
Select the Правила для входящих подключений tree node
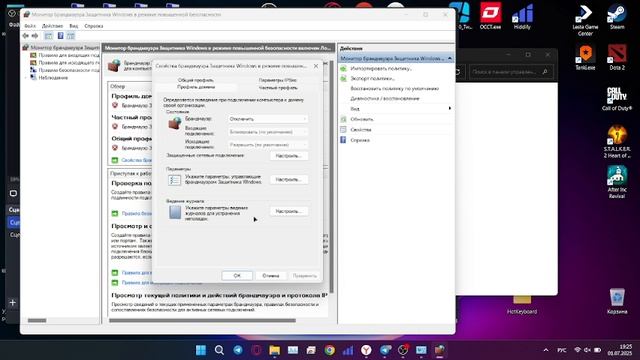(x=64, y=55)
